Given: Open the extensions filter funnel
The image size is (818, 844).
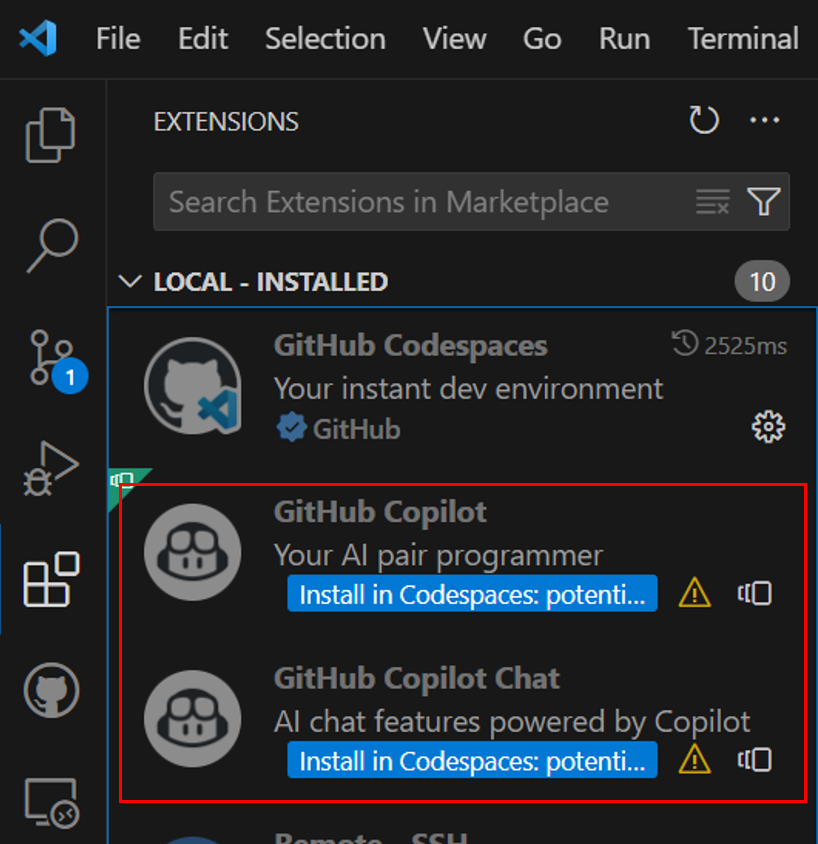Looking at the screenshot, I should 763,201.
